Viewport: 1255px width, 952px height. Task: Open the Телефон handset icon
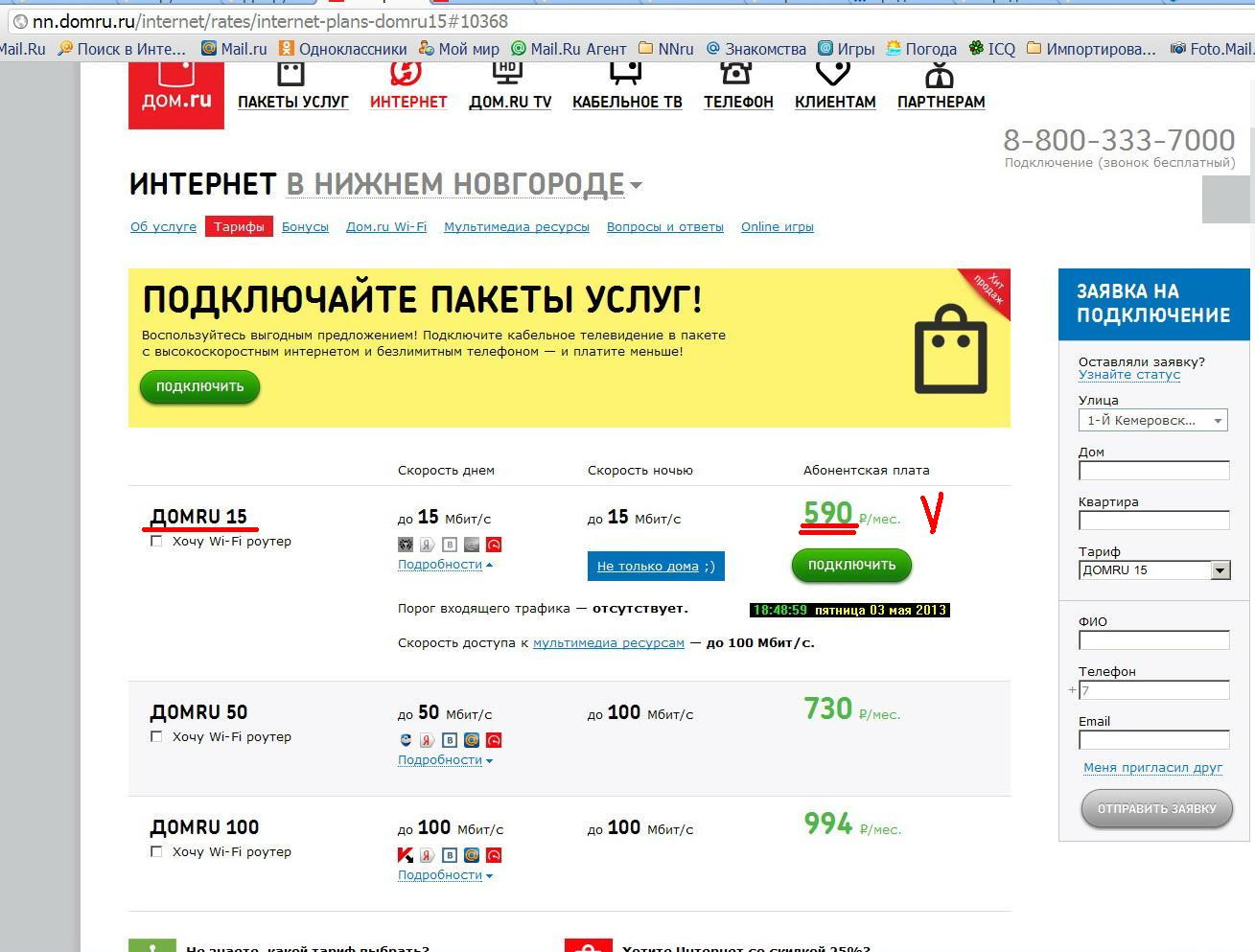[736, 73]
